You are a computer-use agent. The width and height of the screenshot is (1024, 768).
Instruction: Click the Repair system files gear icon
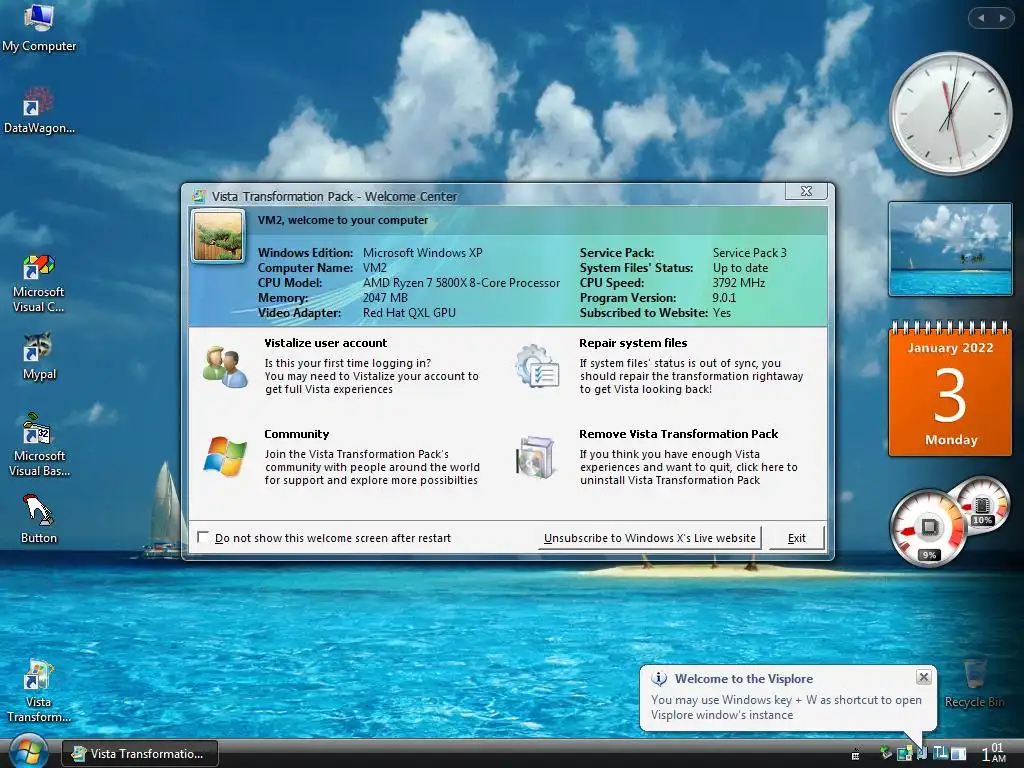[537, 367]
